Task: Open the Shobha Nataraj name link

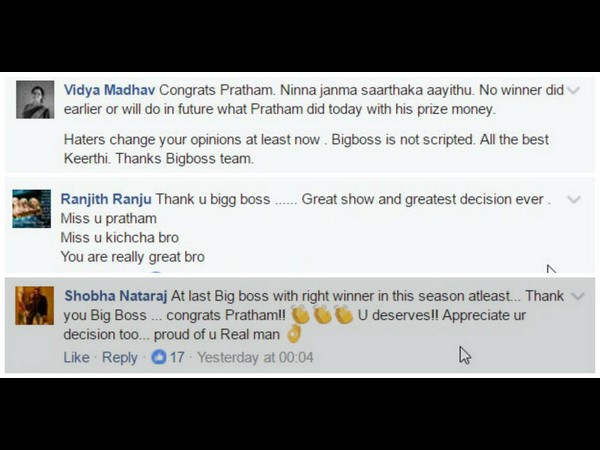Action: pos(116,296)
